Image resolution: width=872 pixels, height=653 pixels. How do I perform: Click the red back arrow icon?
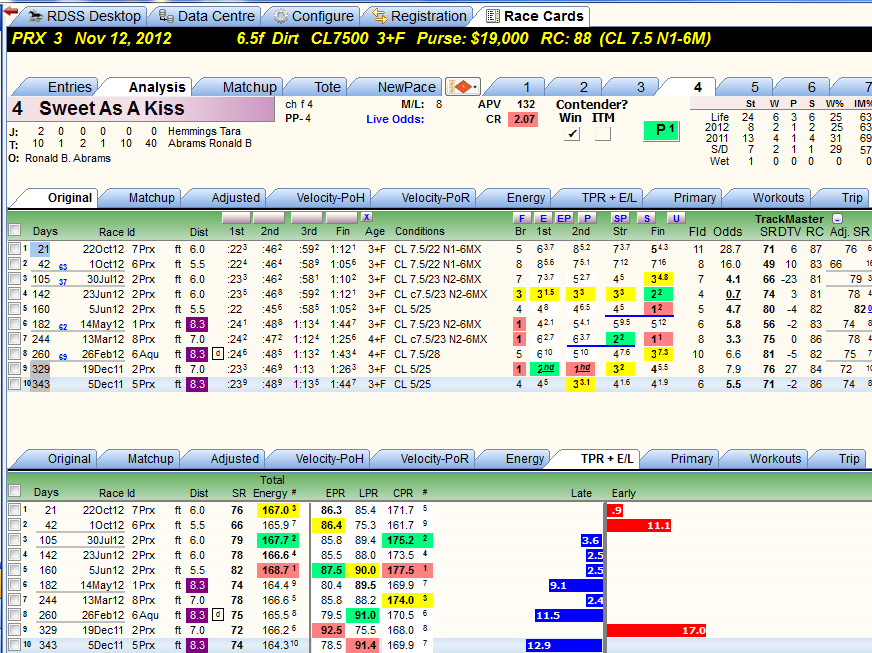(x=10, y=11)
